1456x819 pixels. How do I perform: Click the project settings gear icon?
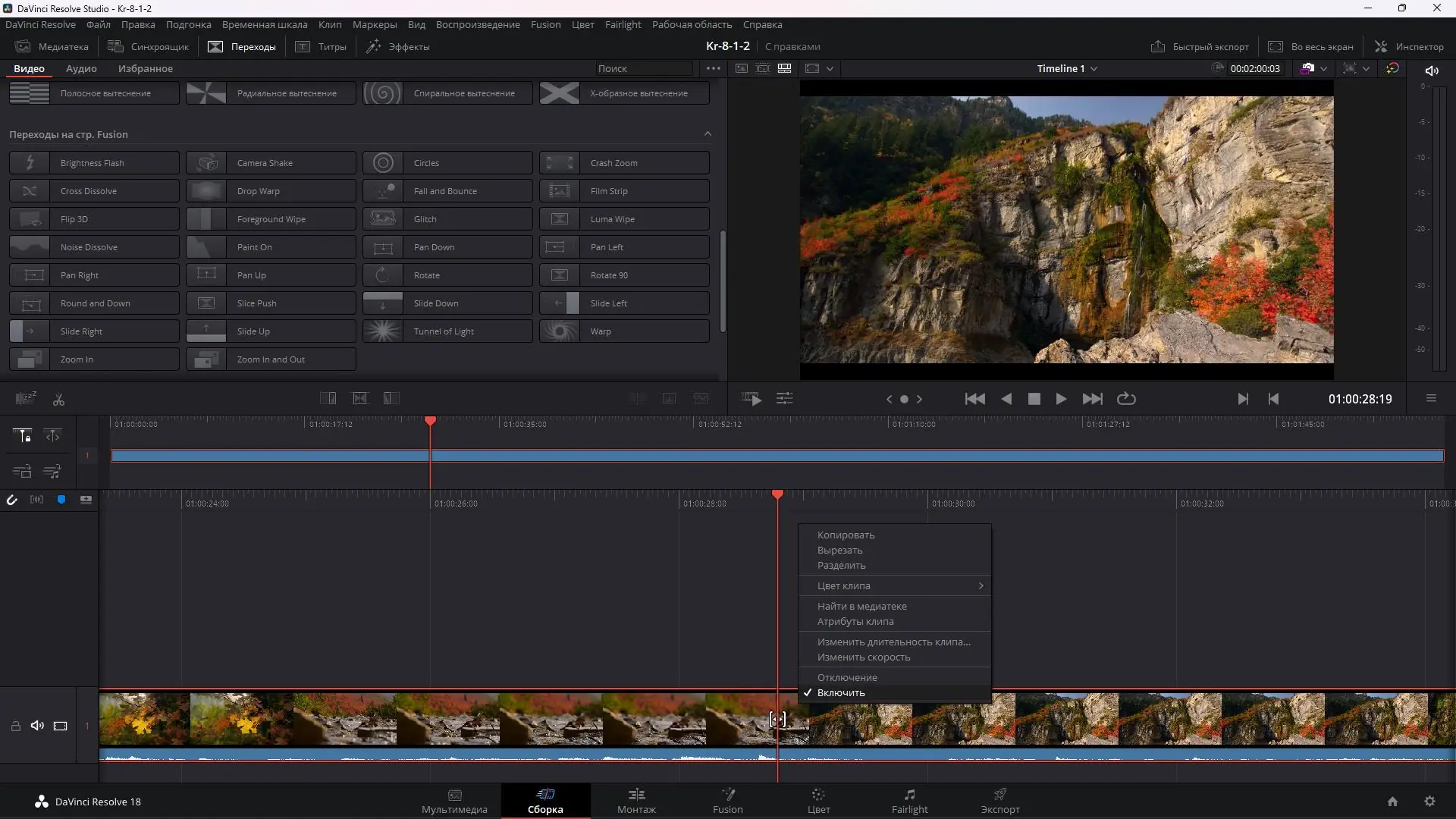tap(1429, 802)
